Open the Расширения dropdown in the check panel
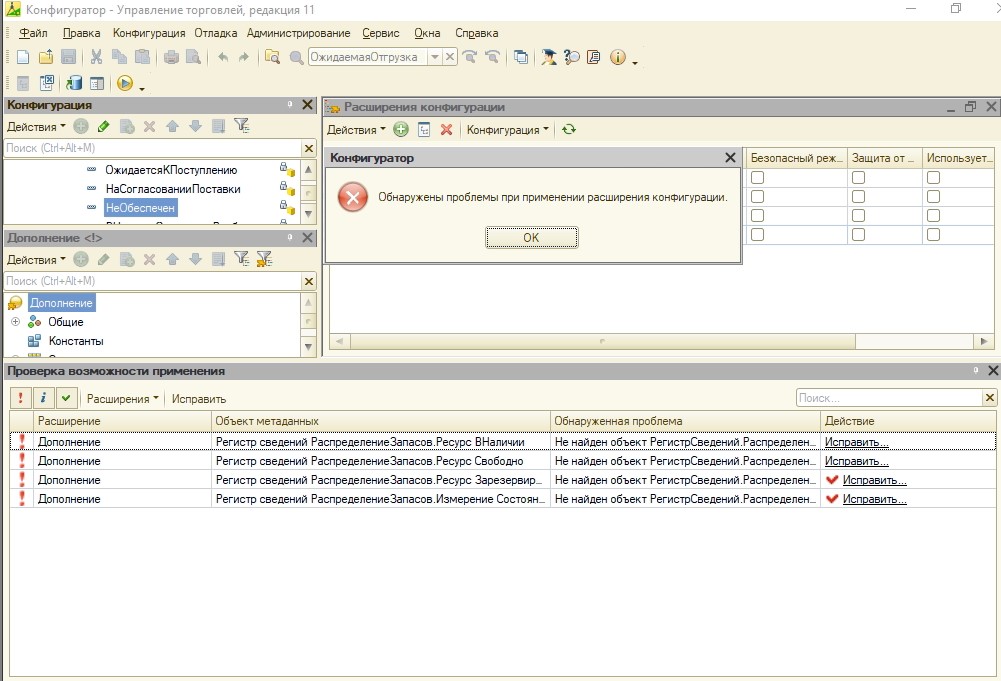 [123, 398]
